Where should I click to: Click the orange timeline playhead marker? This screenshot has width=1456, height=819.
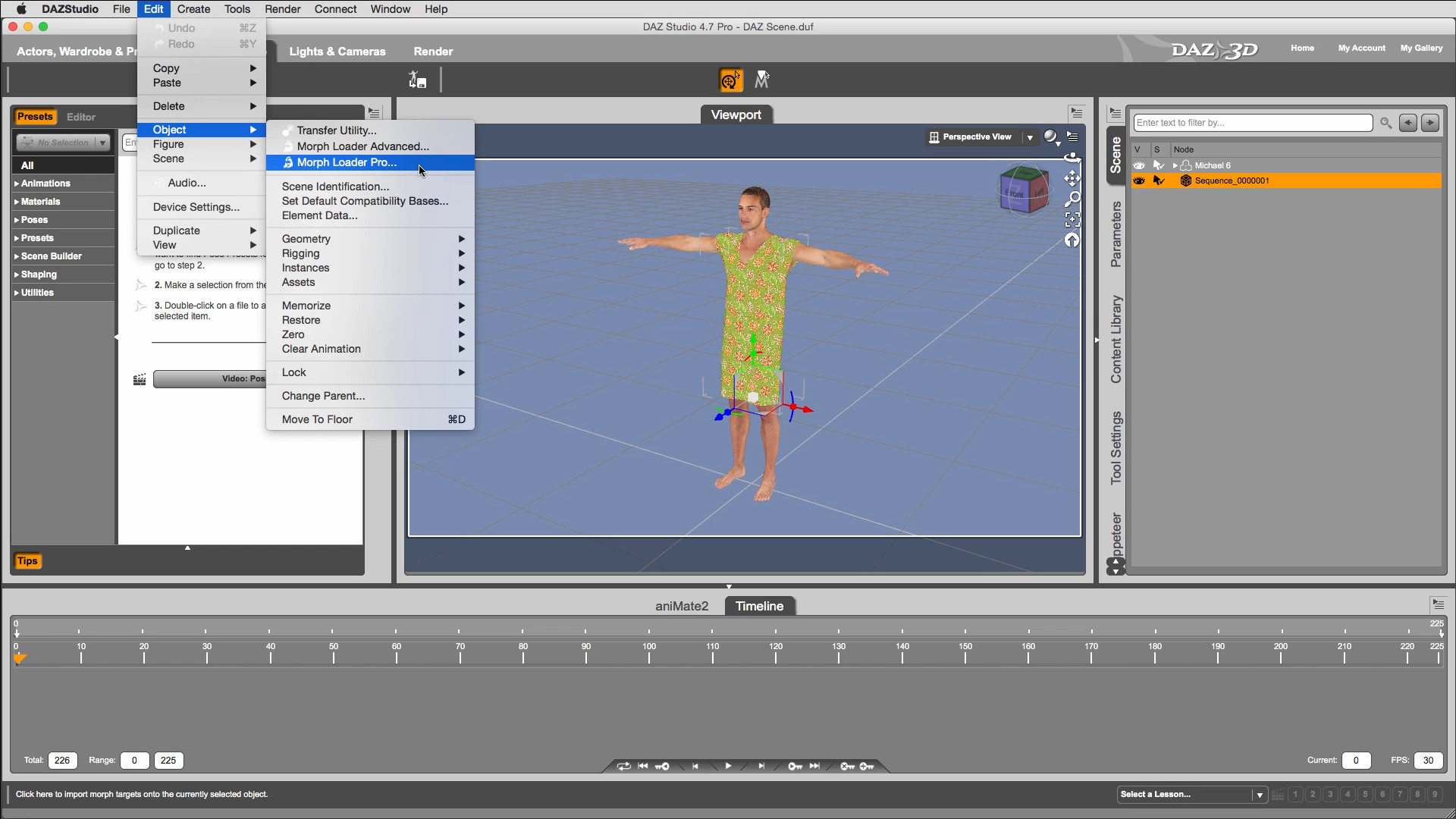[20, 658]
